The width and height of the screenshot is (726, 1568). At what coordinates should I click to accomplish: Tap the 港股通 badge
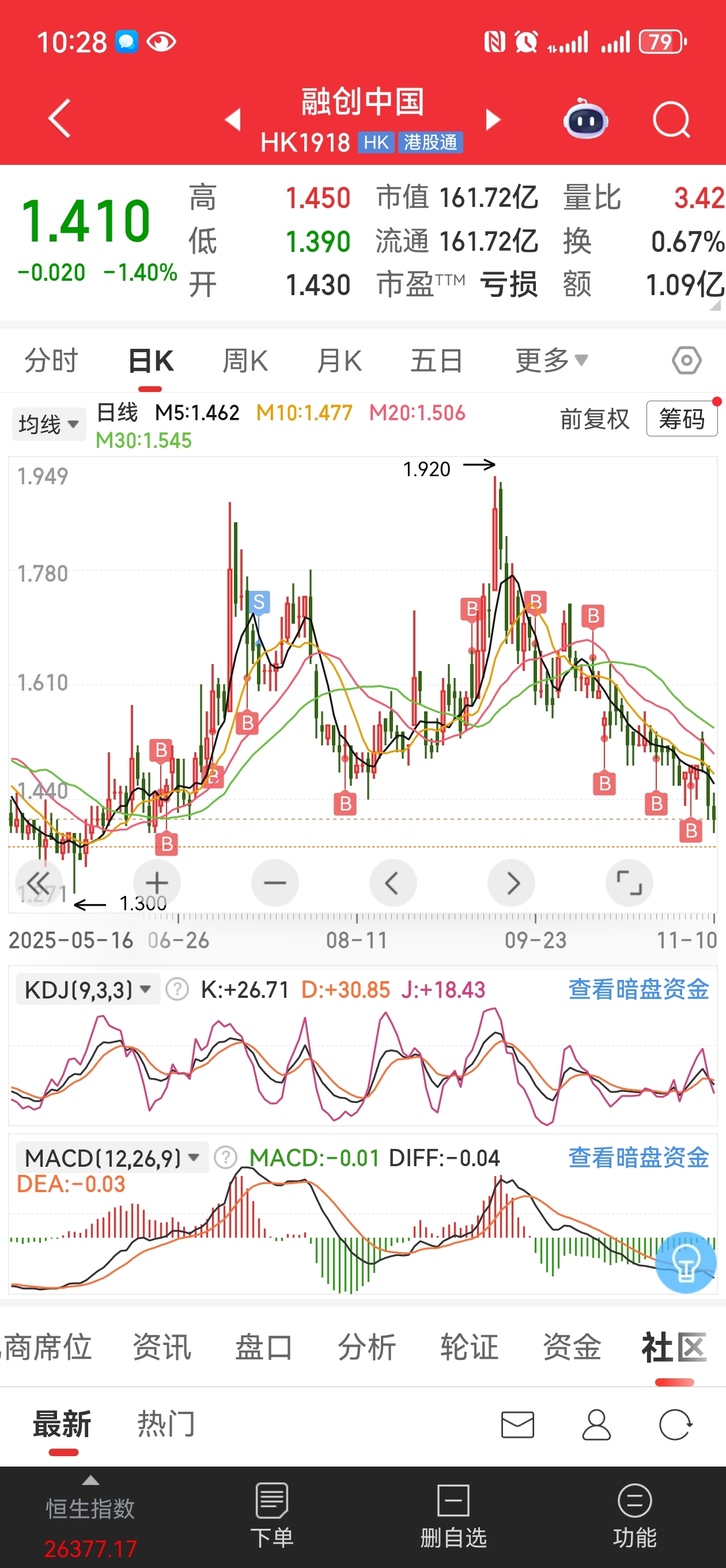430,142
